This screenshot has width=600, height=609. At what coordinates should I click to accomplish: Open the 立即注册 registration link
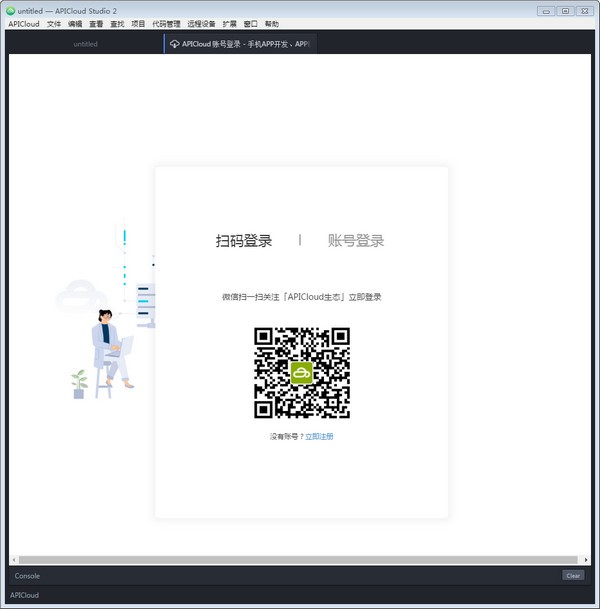tap(319, 437)
